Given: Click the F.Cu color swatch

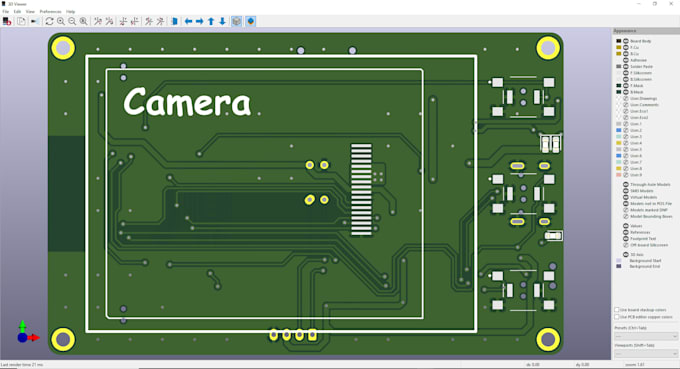Looking at the screenshot, I should point(619,47).
